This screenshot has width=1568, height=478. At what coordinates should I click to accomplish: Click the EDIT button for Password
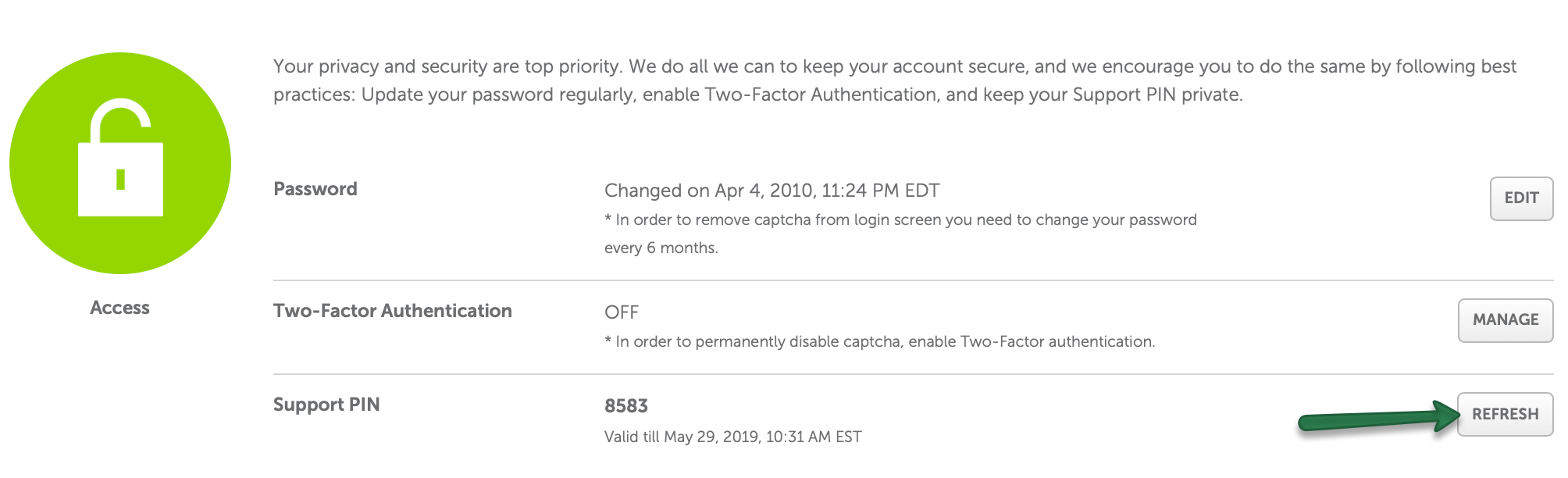pos(1521,198)
